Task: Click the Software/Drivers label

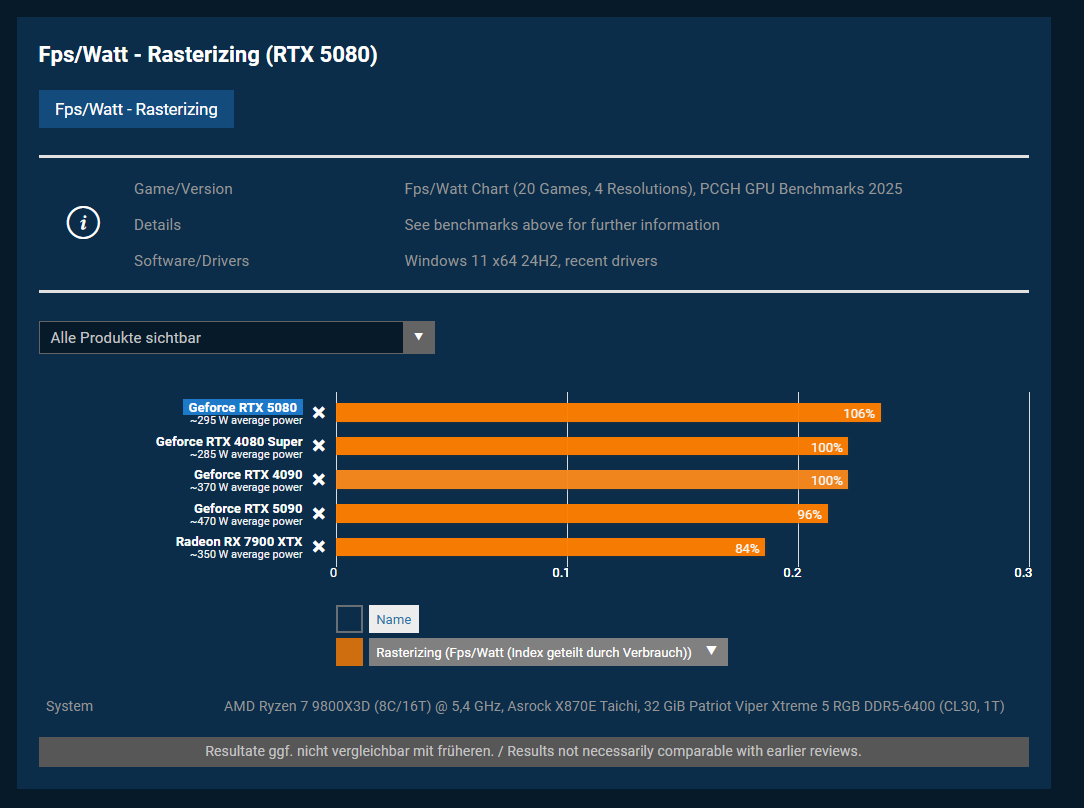Action: click(191, 261)
